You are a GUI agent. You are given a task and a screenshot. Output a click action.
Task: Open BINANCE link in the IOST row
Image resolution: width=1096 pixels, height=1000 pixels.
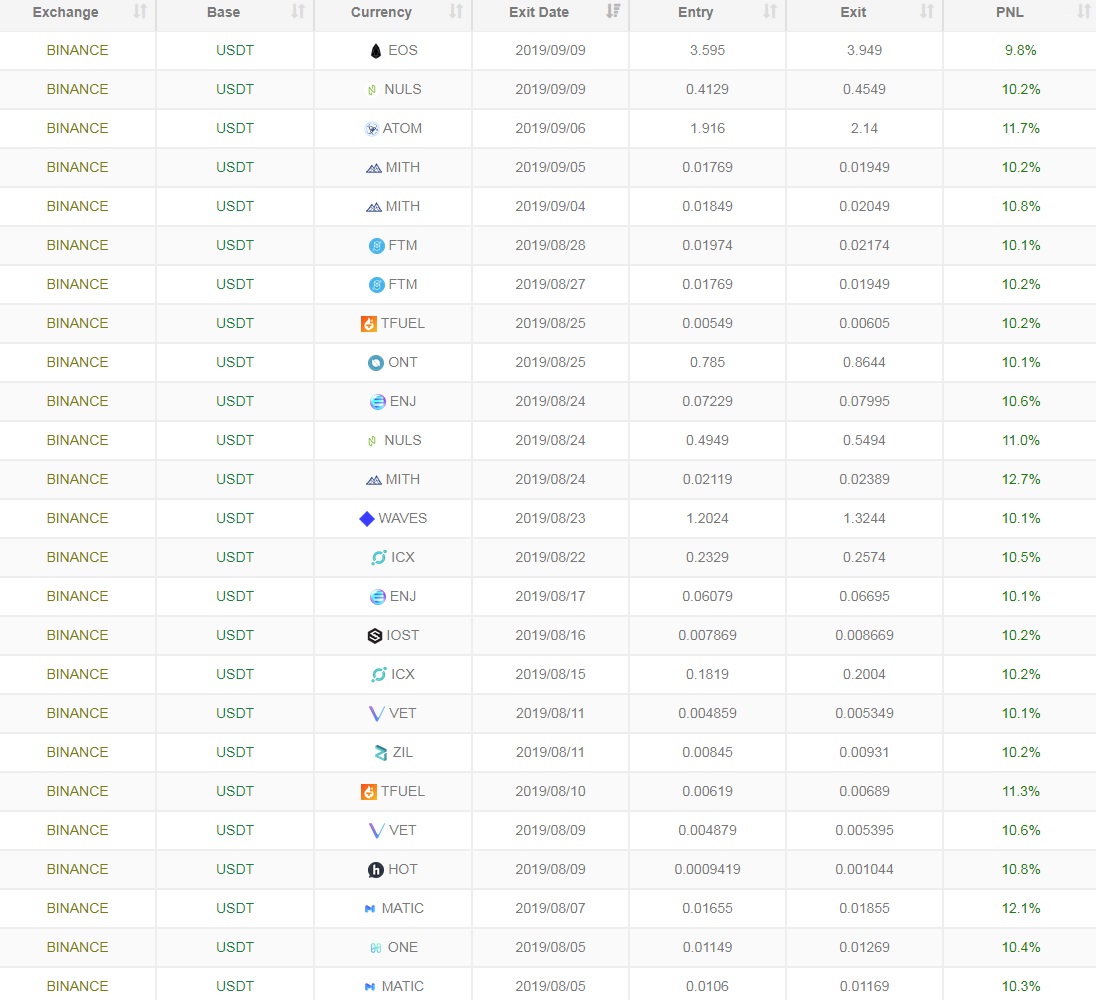(x=78, y=635)
